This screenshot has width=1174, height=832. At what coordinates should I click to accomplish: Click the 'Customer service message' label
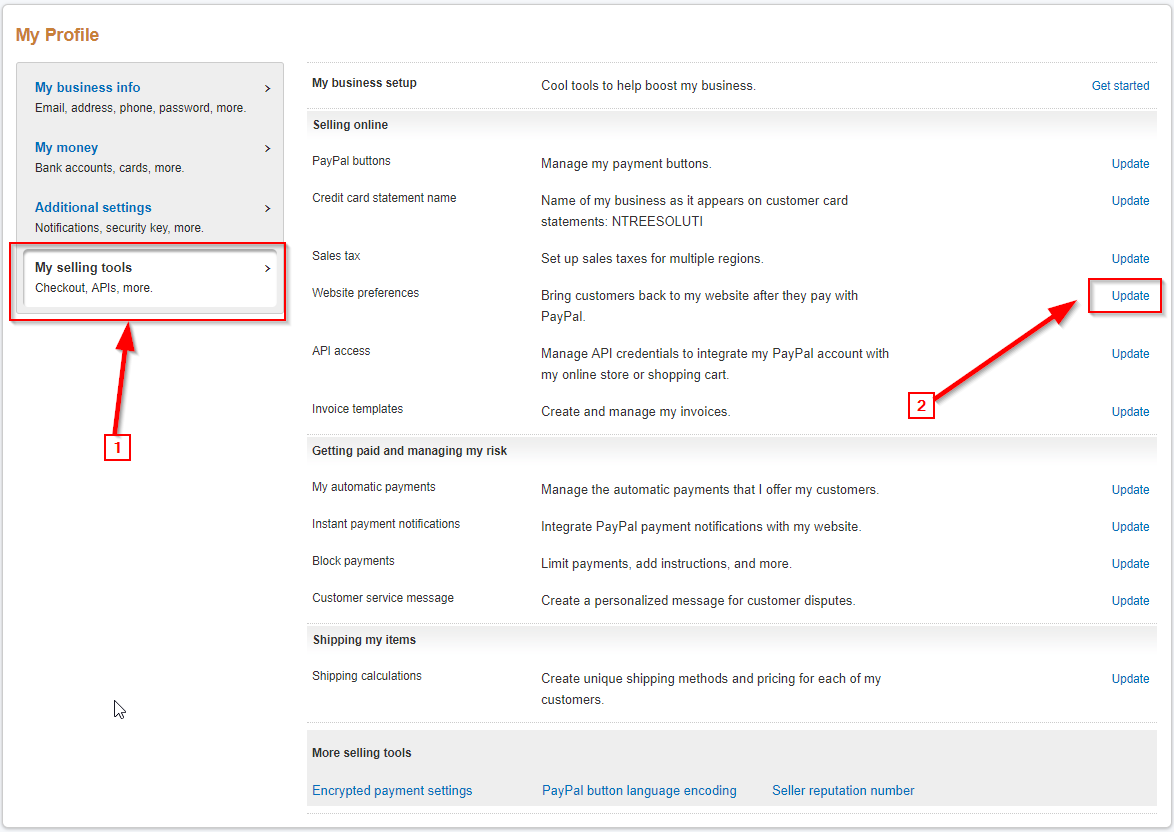pyautogui.click(x=383, y=598)
